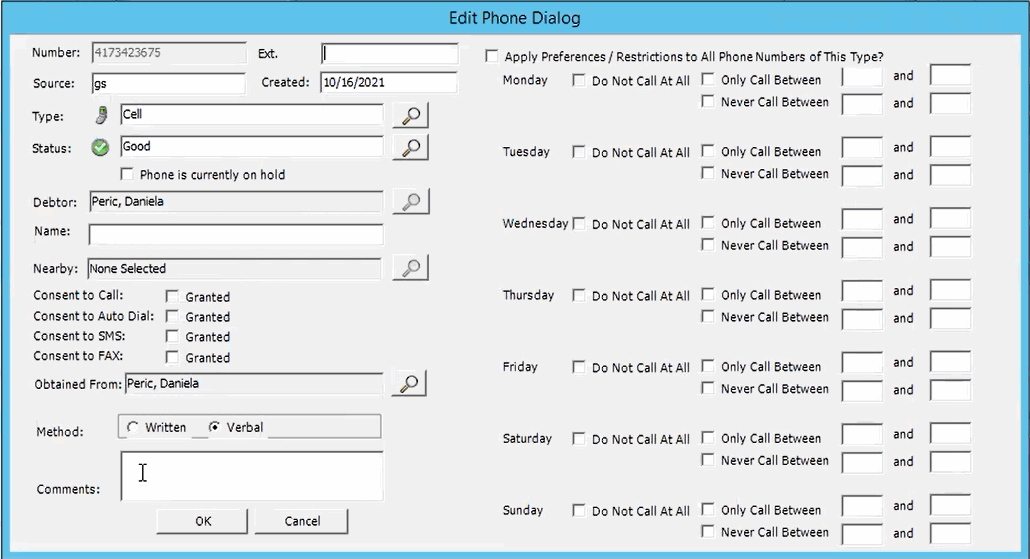Grant Consent to Call checkbox
Image resolution: width=1030 pixels, height=559 pixels.
172,297
